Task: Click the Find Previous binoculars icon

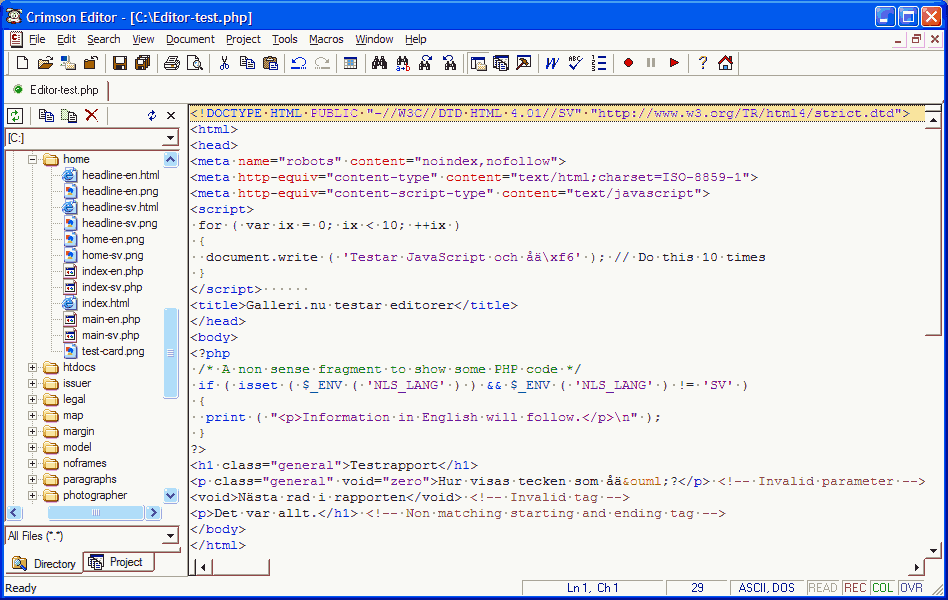Action: coord(449,63)
